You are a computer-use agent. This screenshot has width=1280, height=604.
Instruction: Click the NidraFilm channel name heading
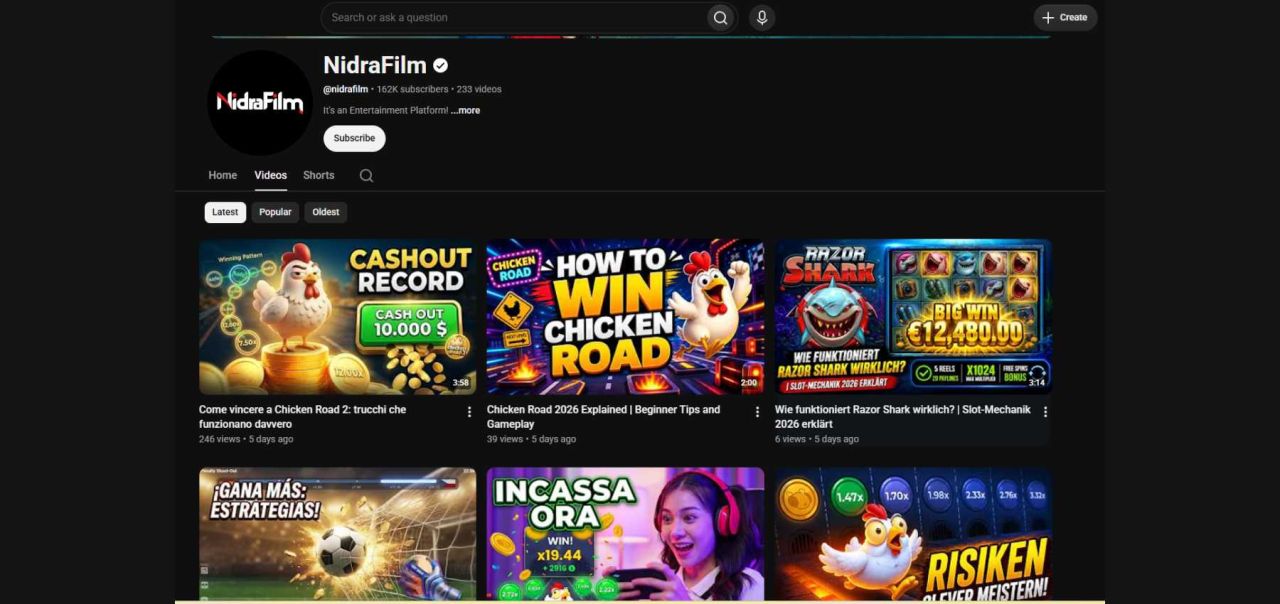[x=375, y=65]
